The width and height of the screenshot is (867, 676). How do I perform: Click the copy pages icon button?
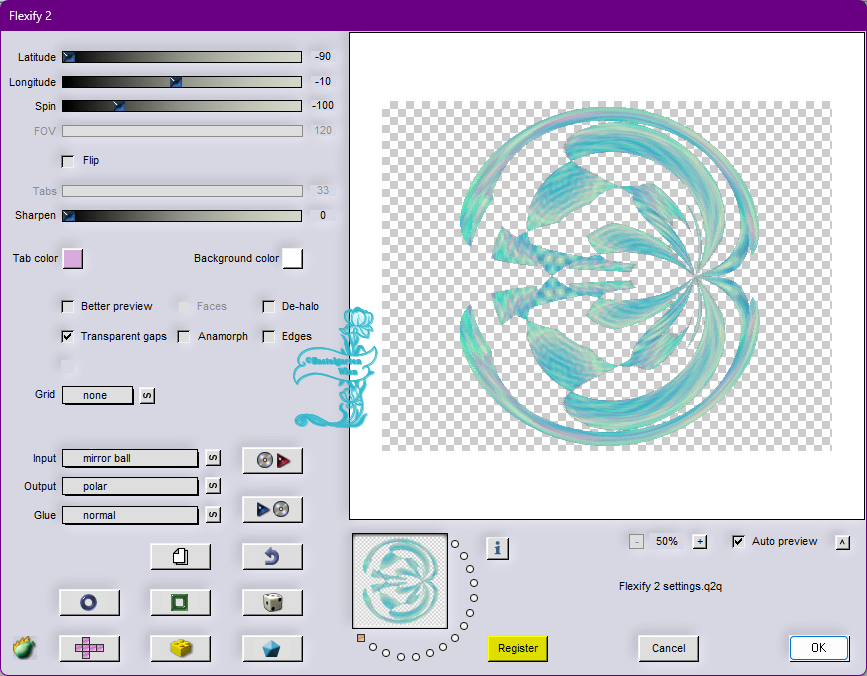coord(180,556)
